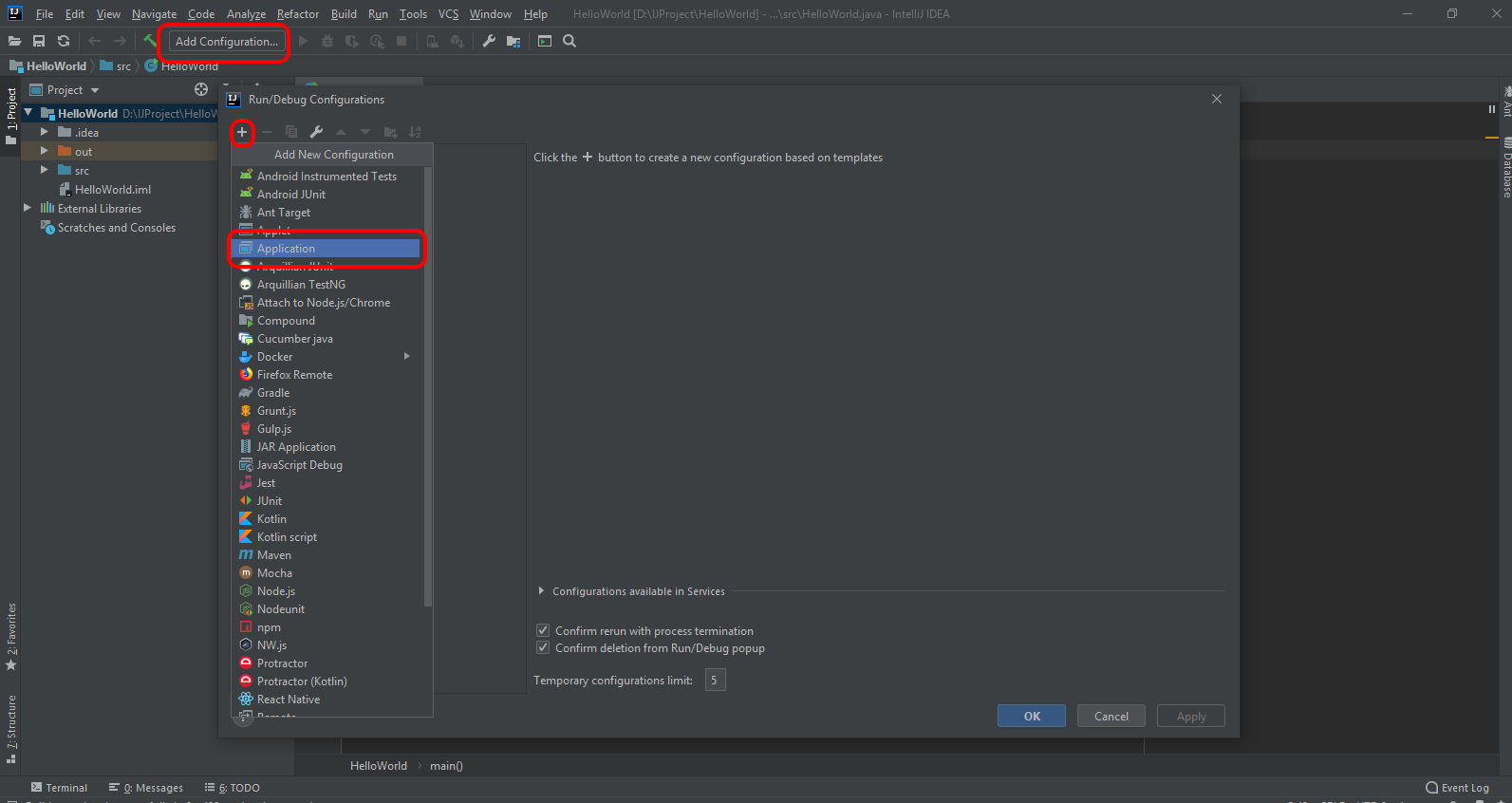Click the Run play icon in toolbar
The width and height of the screenshot is (1512, 803).
303,41
